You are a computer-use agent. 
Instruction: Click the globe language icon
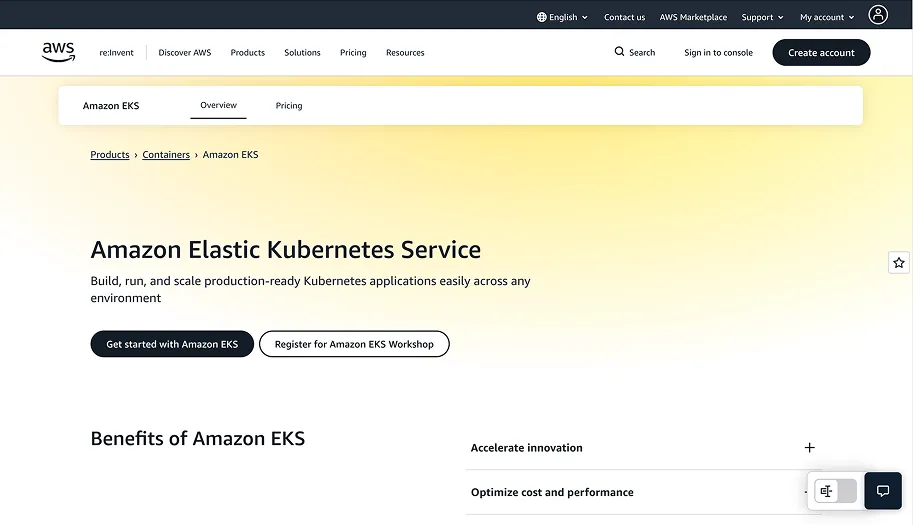[542, 17]
